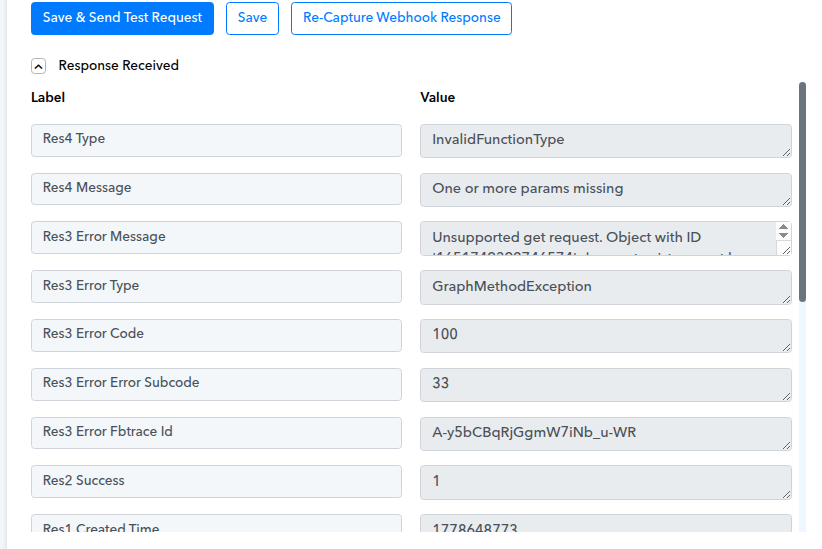
Task: Select the Res4 Type label field
Action: [x=216, y=140]
